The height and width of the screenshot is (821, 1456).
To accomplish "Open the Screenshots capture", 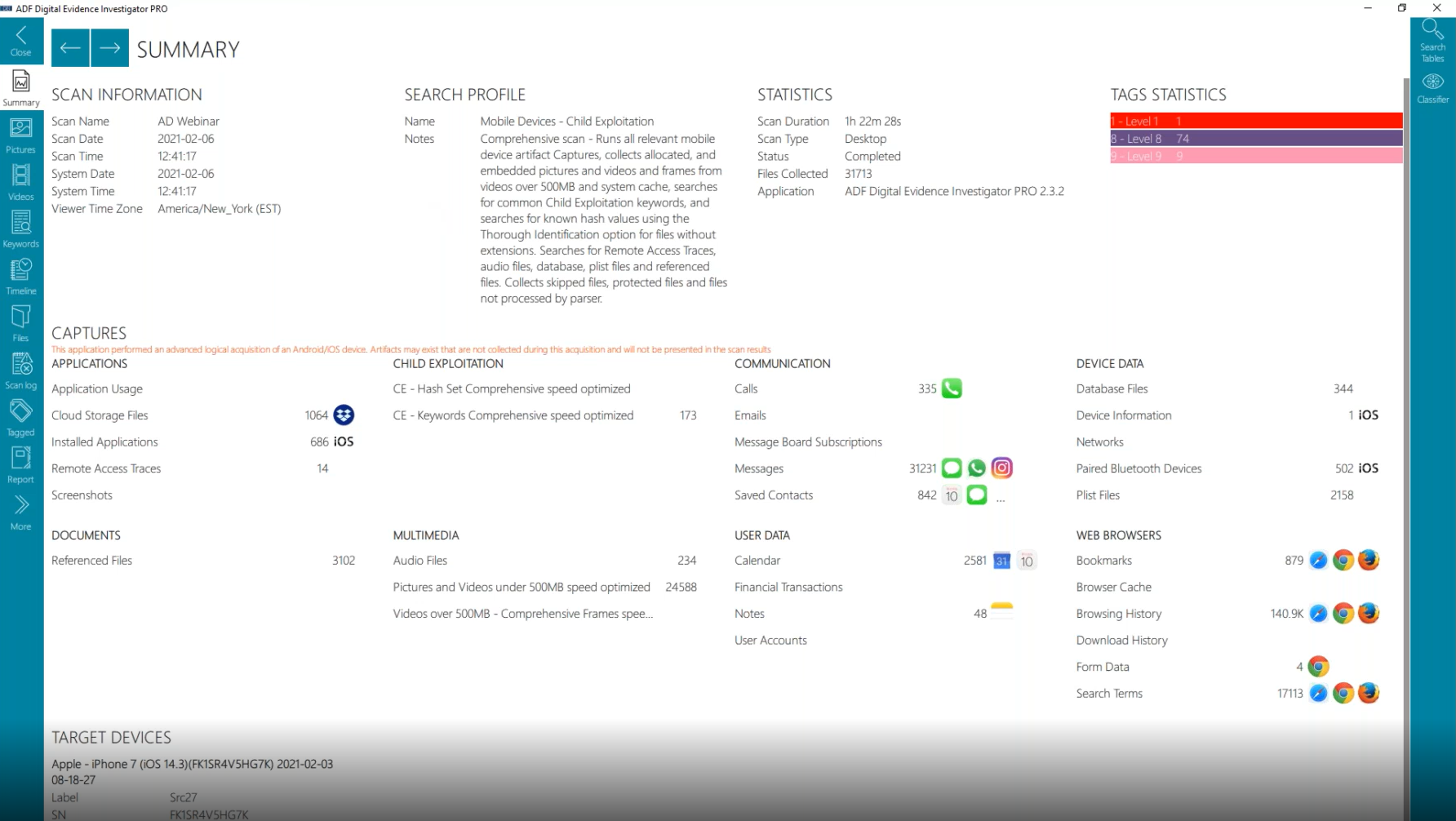I will 82,495.
